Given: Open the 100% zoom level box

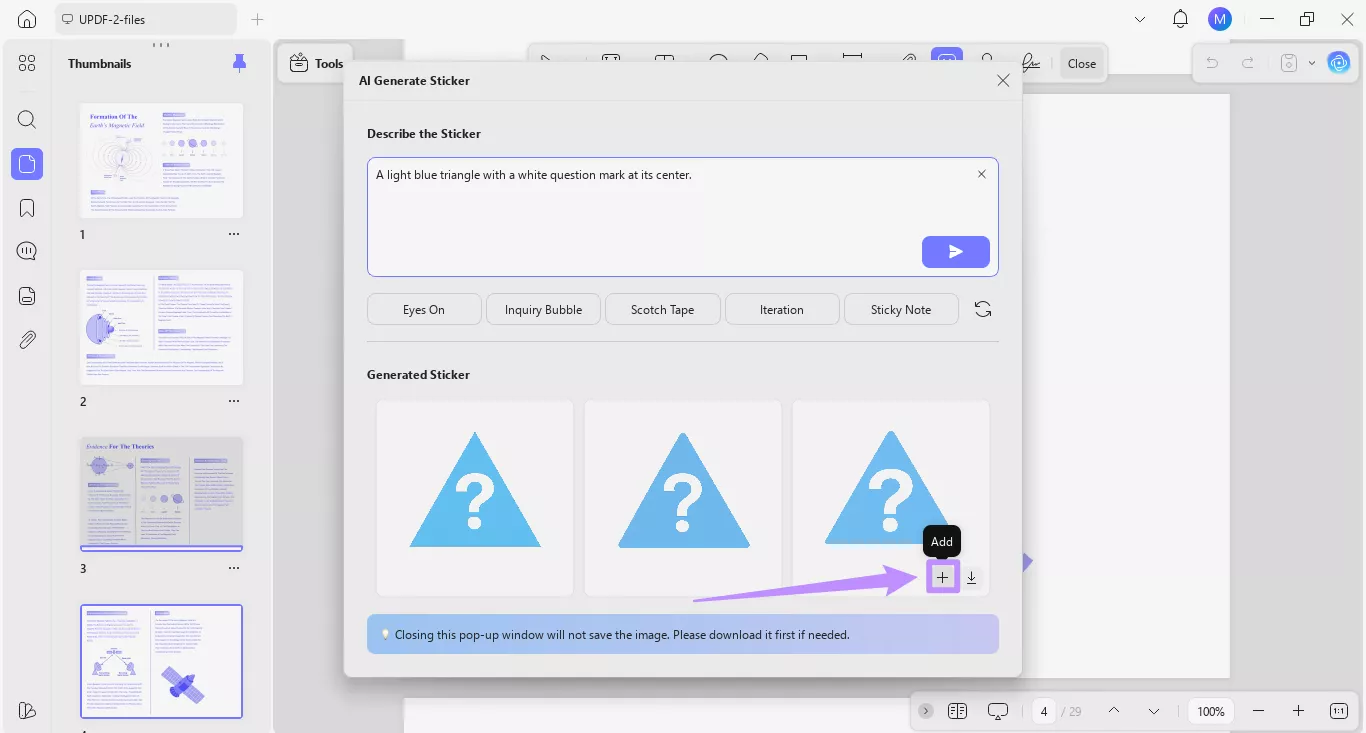Looking at the screenshot, I should tap(1211, 711).
